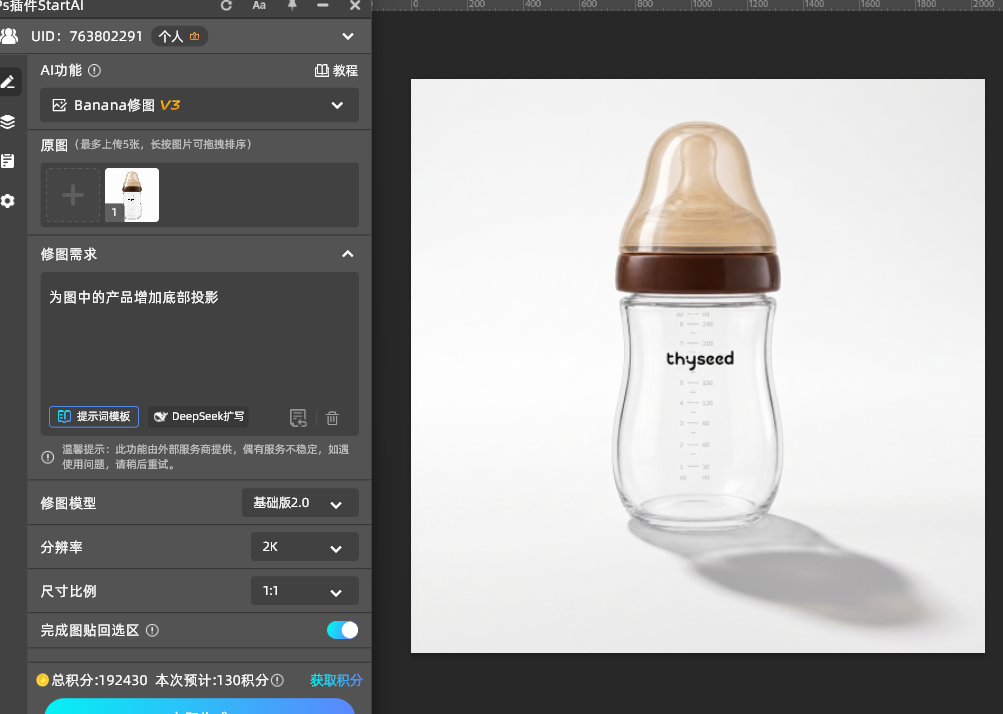Click the 总积分:192430 text
Viewport: 1003px width, 714px height.
click(99, 680)
